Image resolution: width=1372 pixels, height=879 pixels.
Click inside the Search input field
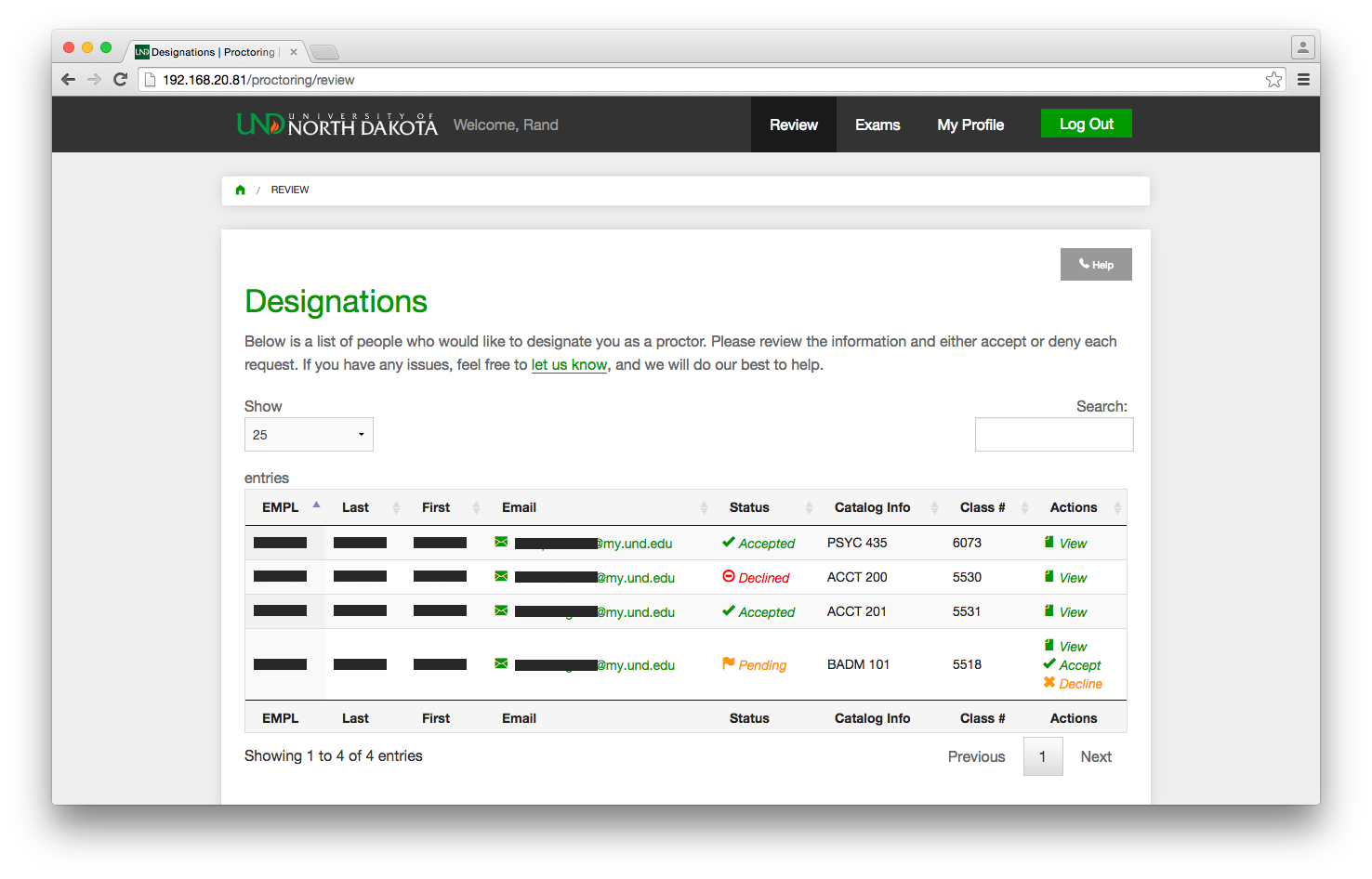pos(1054,435)
